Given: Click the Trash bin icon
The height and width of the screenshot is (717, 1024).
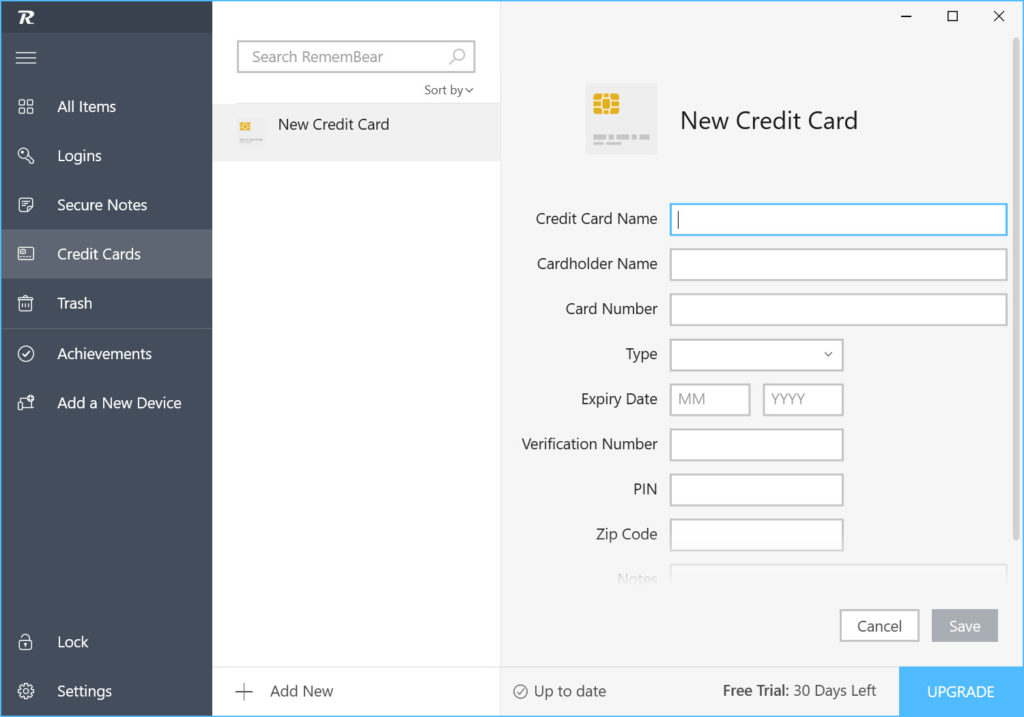Looking at the screenshot, I should coord(26,303).
